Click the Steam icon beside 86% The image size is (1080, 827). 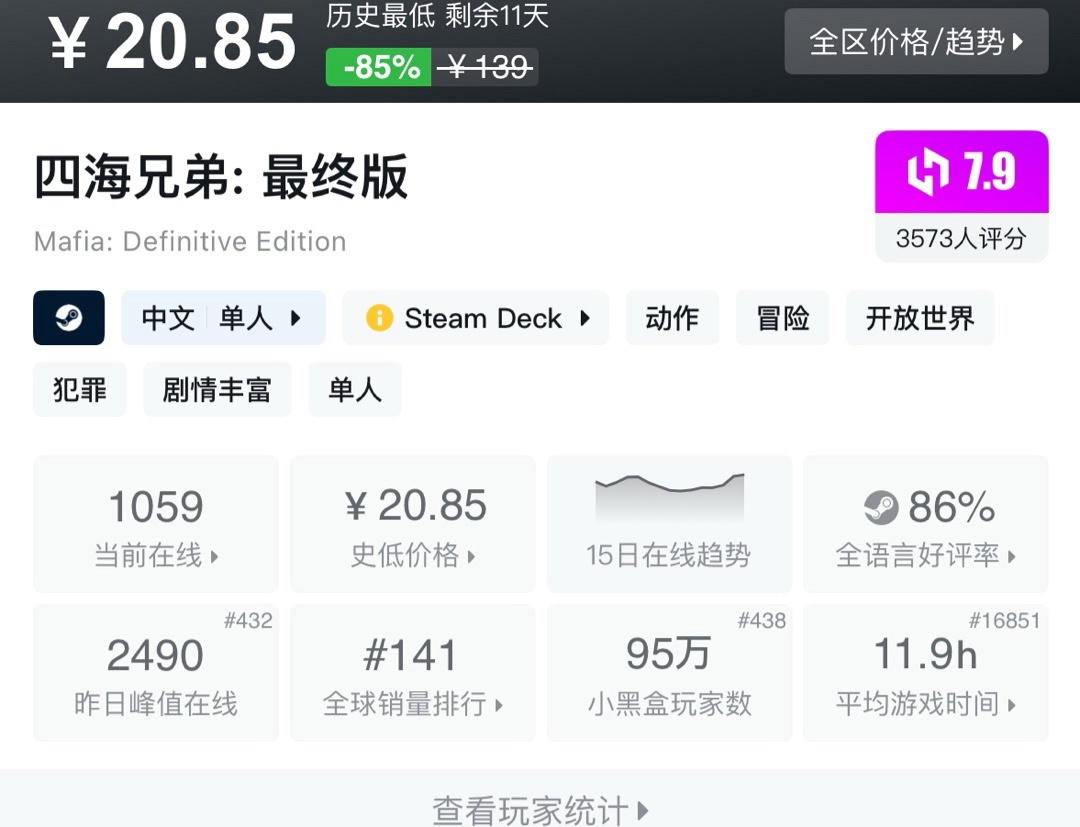881,508
